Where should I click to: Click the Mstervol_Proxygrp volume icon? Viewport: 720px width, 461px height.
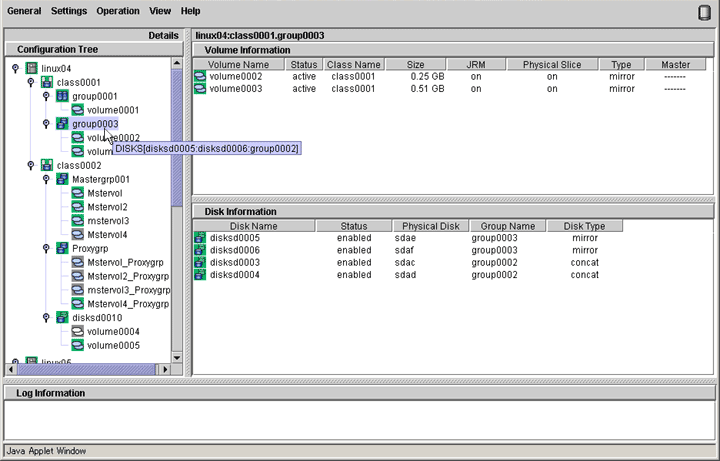click(x=78, y=262)
